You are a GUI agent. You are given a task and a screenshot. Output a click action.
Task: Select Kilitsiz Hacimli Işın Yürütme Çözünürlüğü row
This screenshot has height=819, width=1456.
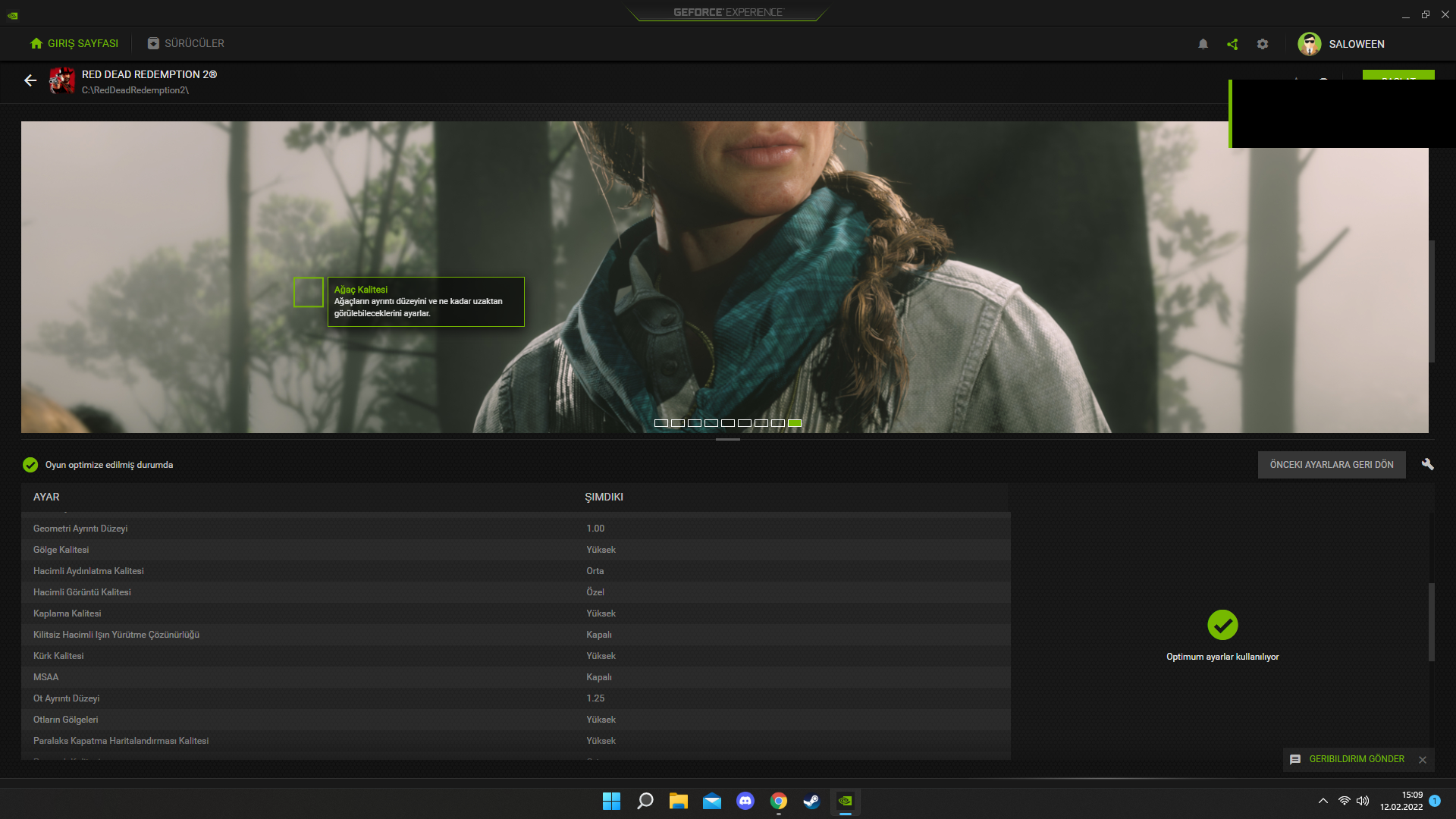coord(516,635)
